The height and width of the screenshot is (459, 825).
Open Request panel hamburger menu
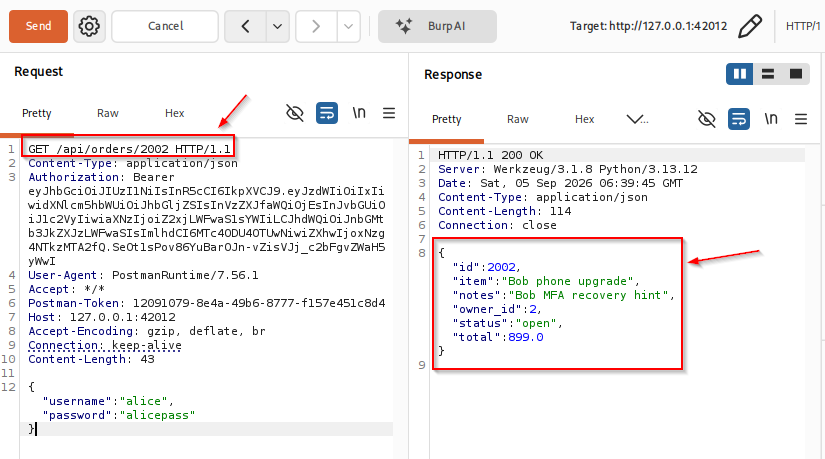(x=389, y=113)
